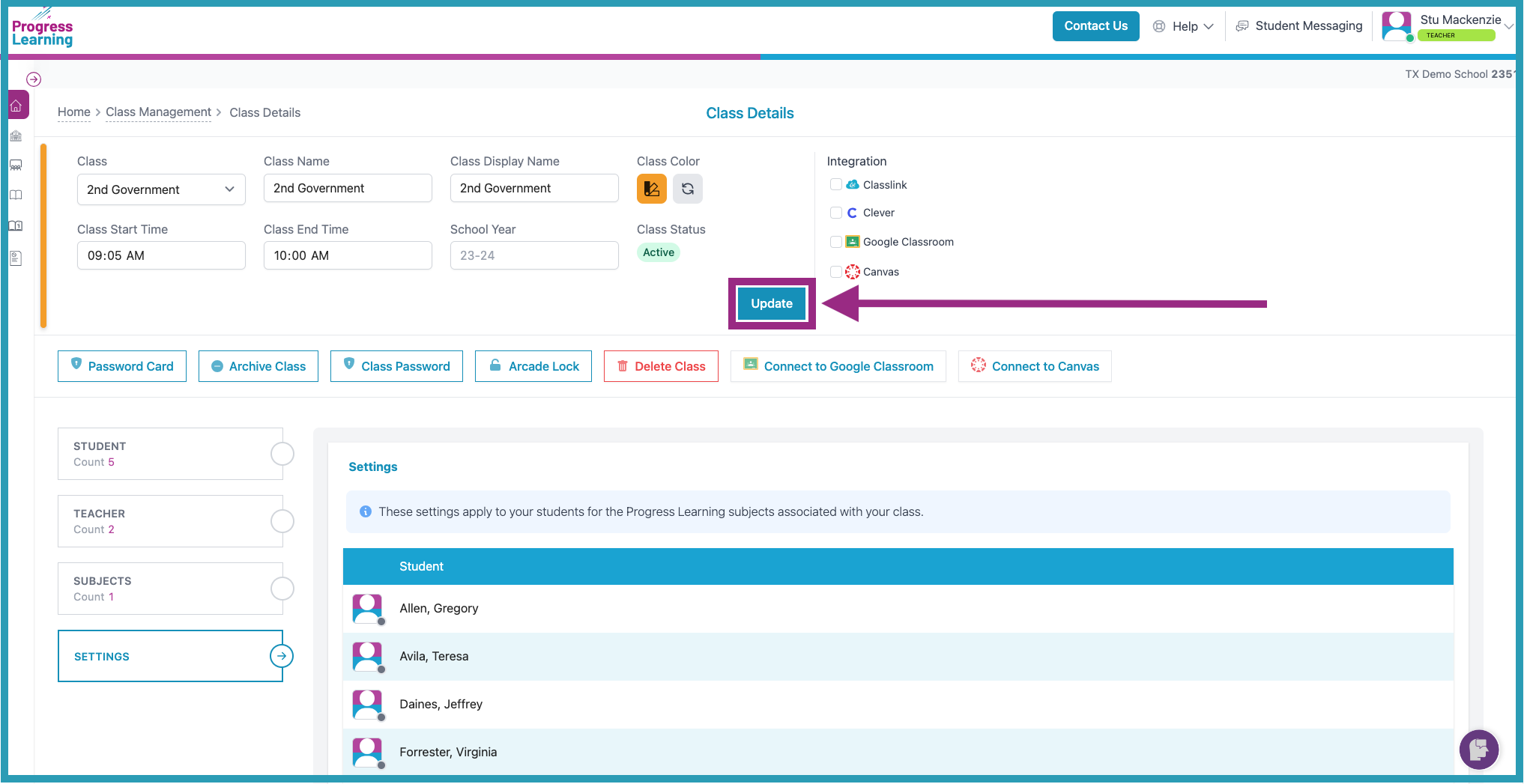Check the Canvas integration checkbox
Image resolution: width=1524 pixels, height=784 pixels.
coord(836,272)
